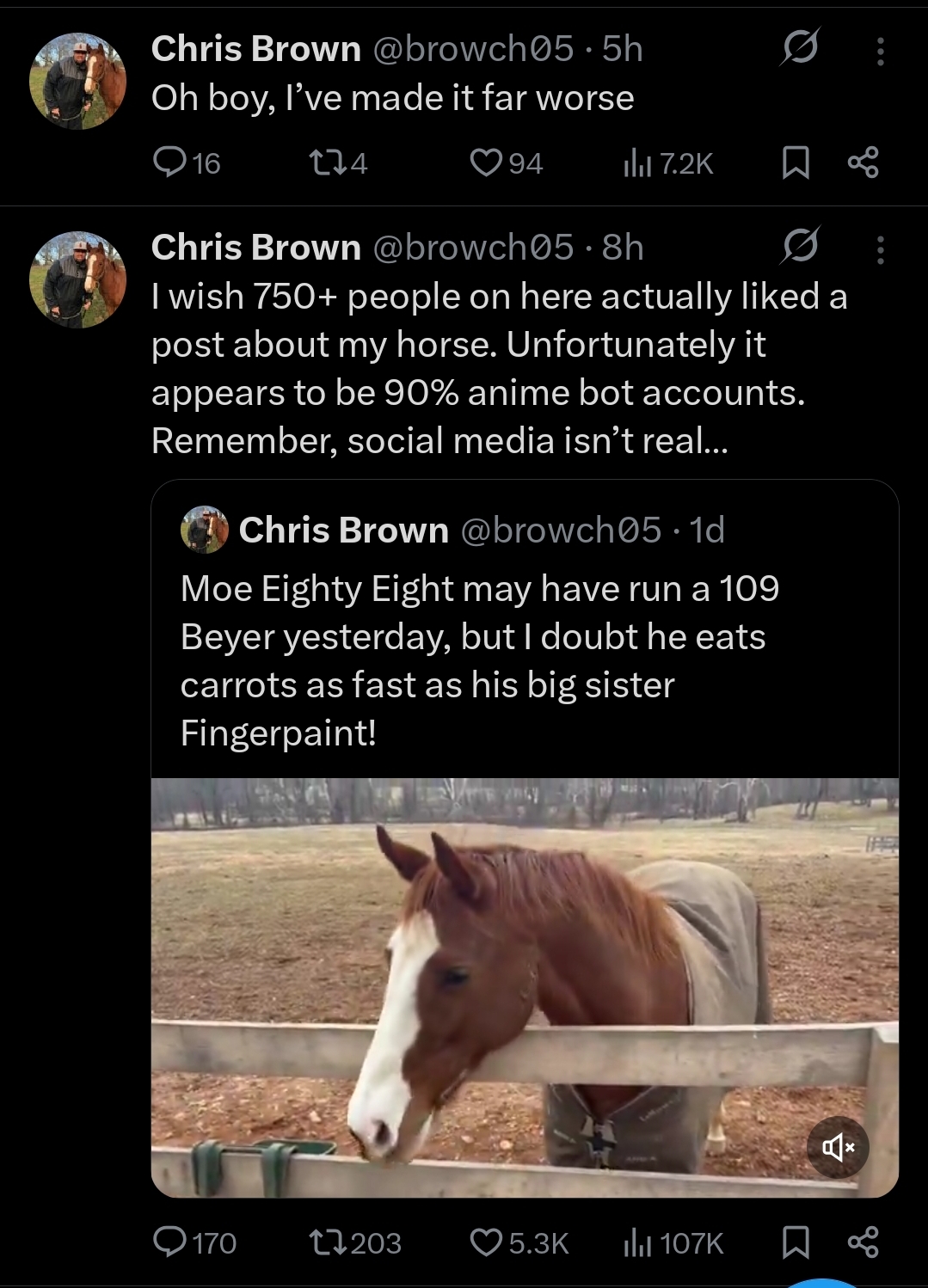Open @browch05 handle on the 8h tweet
Screen dimensions: 928x1288
[472, 248]
